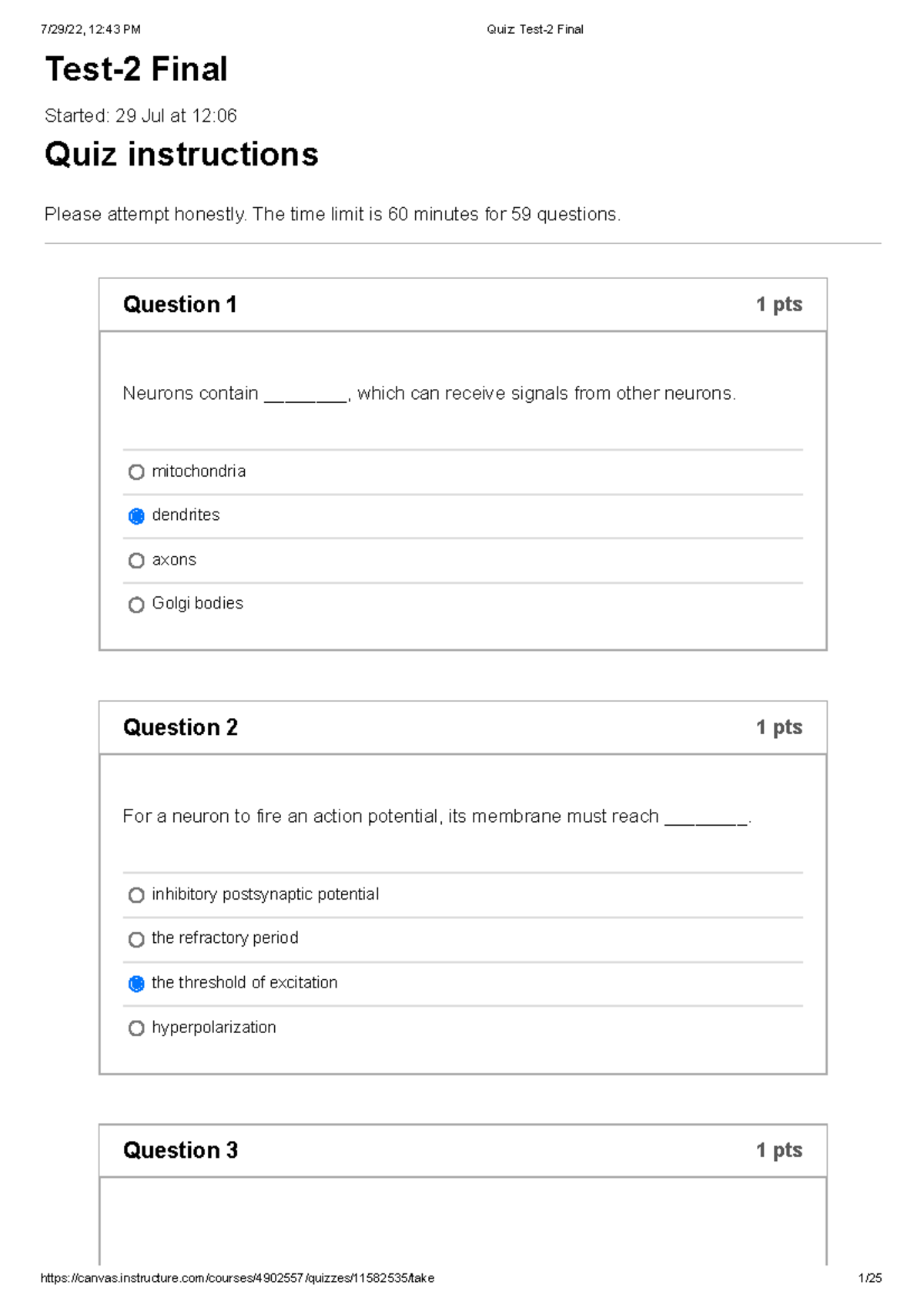The width and height of the screenshot is (924, 1308).
Task: Select inhibitory postsynaptic potential option
Action: [137, 894]
